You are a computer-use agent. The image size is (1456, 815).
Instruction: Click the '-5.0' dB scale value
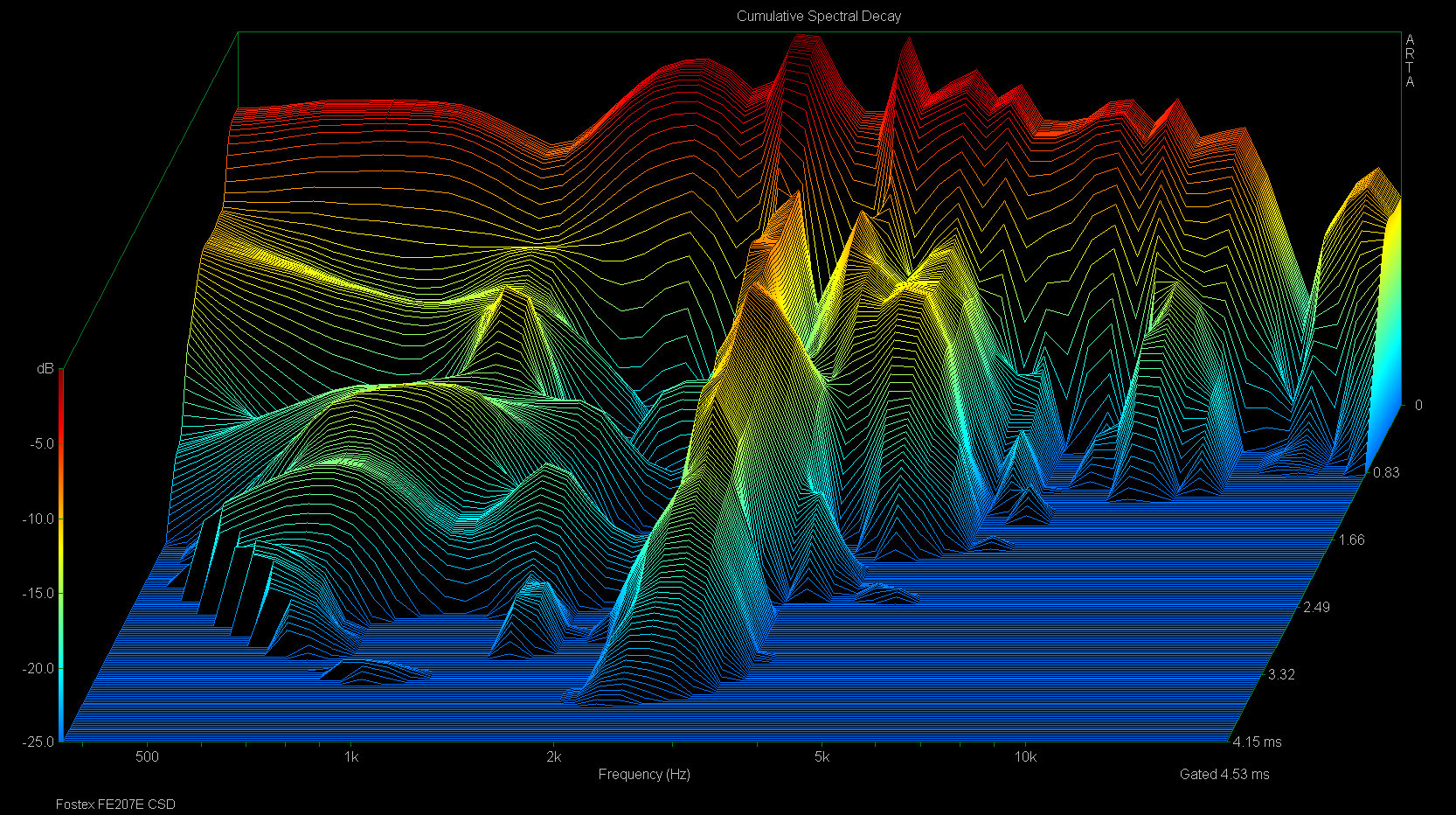tap(41, 443)
